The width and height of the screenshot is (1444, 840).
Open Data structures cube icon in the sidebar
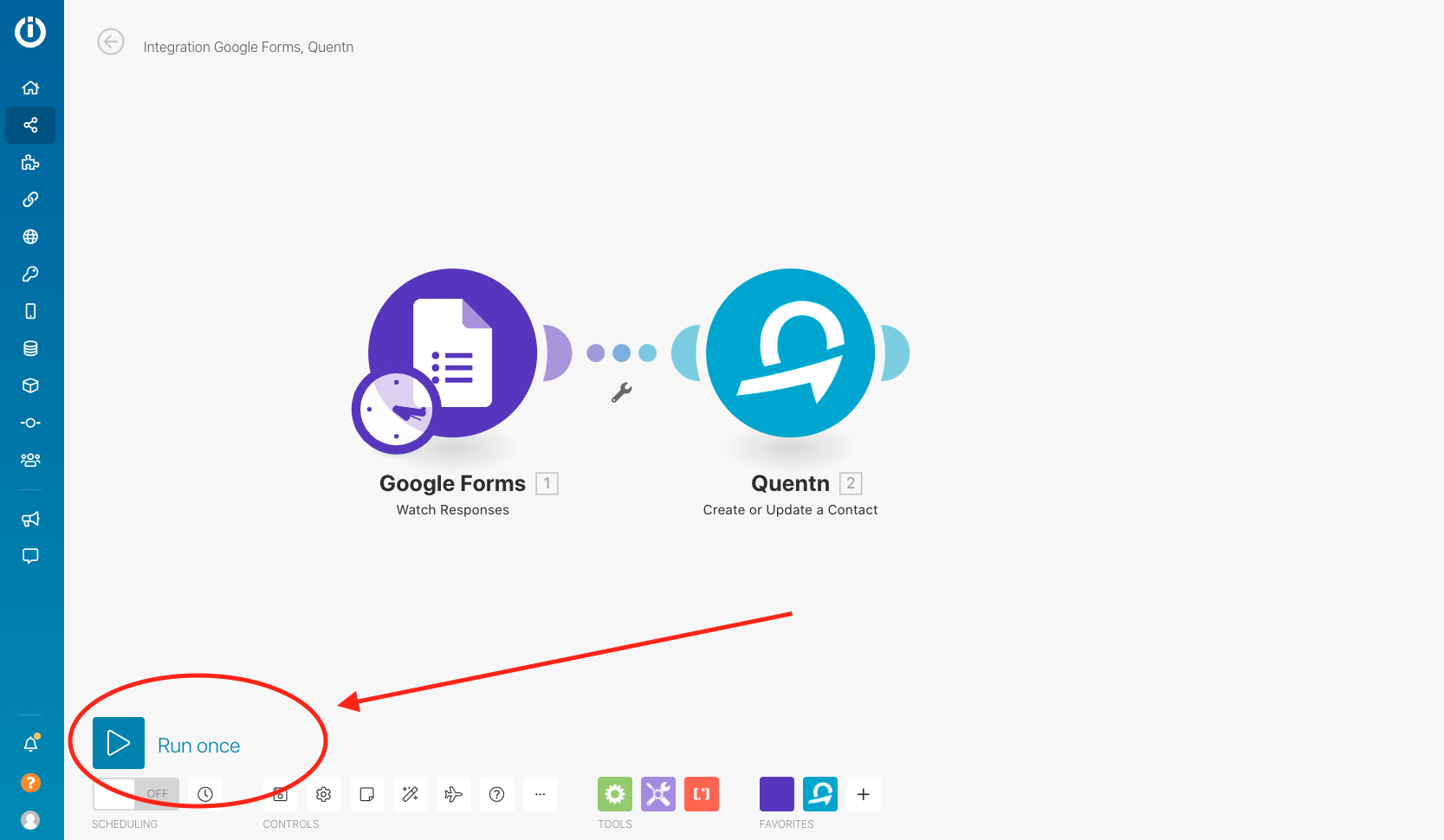coord(30,385)
